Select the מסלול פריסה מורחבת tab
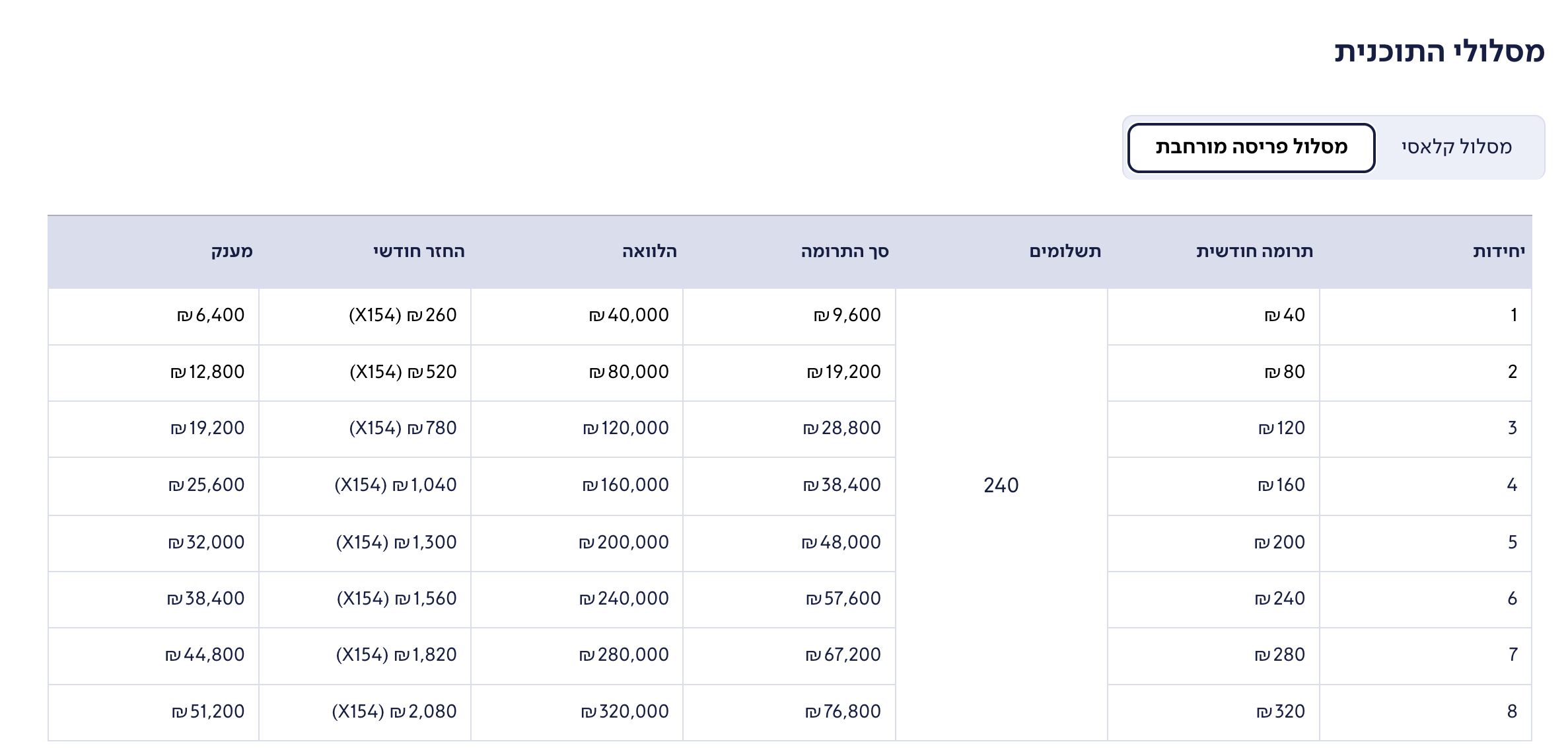This screenshot has width=1568, height=748. [x=1251, y=147]
